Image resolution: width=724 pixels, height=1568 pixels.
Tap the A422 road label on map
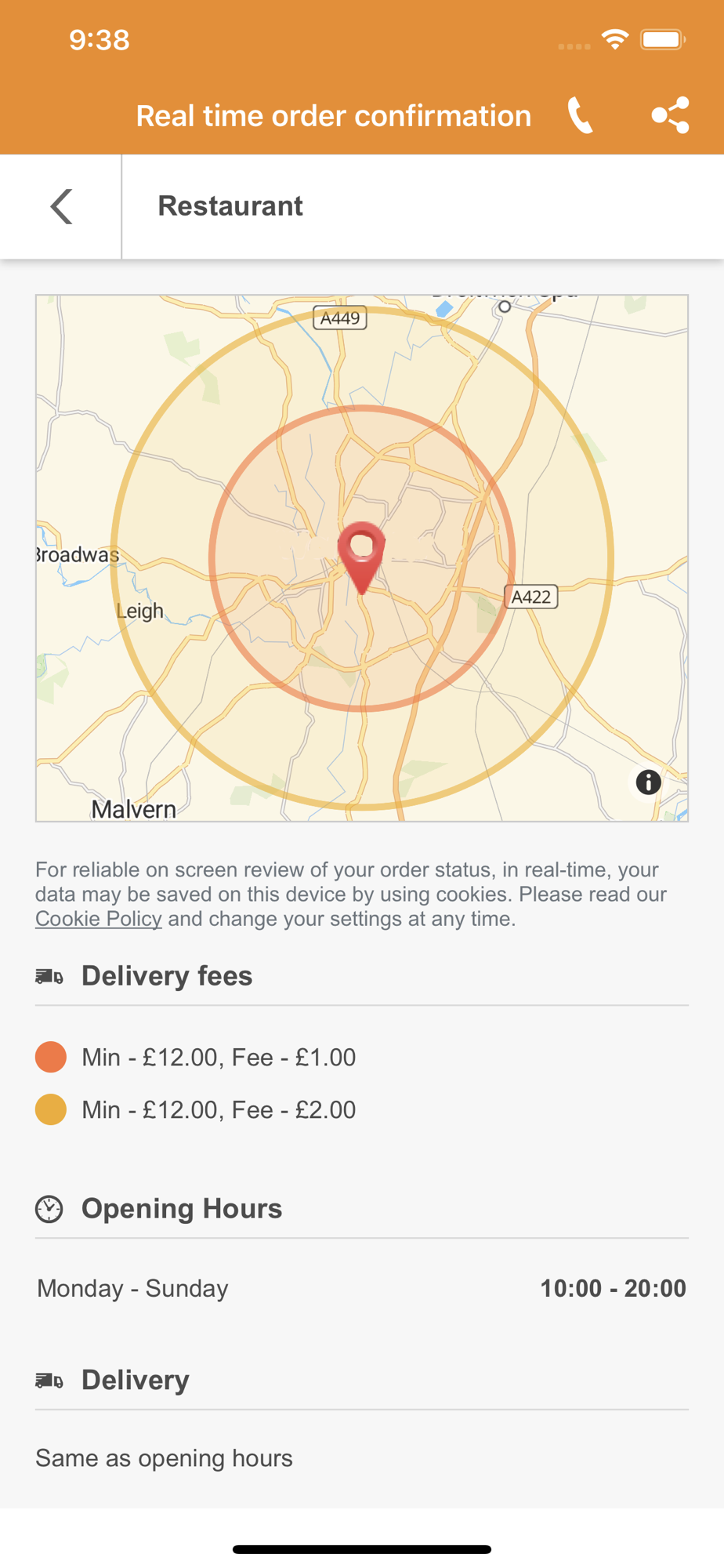pos(530,597)
